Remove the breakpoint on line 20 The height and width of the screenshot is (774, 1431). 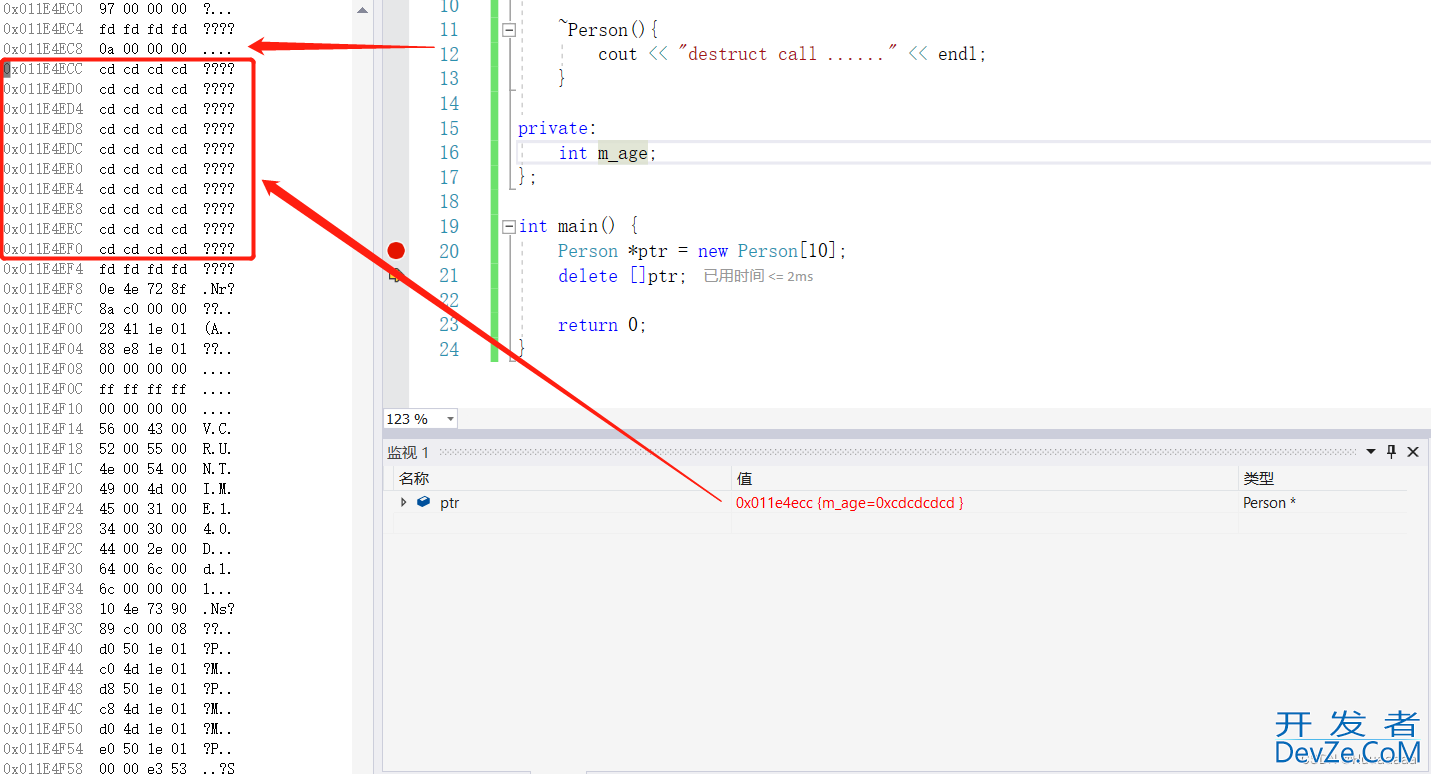pos(396,251)
